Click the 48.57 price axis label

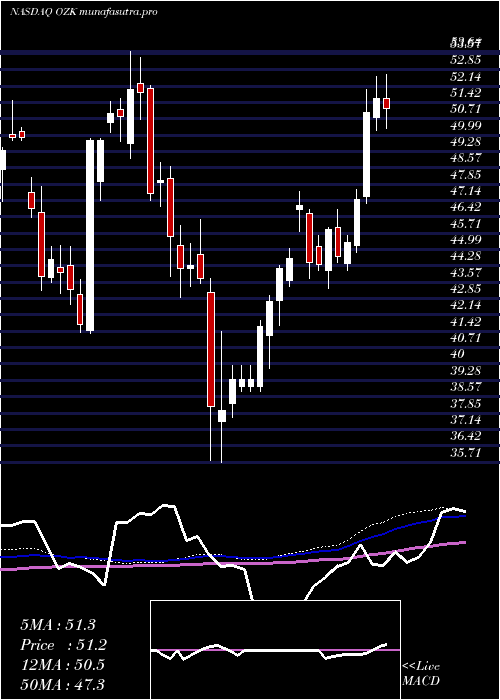click(x=466, y=158)
